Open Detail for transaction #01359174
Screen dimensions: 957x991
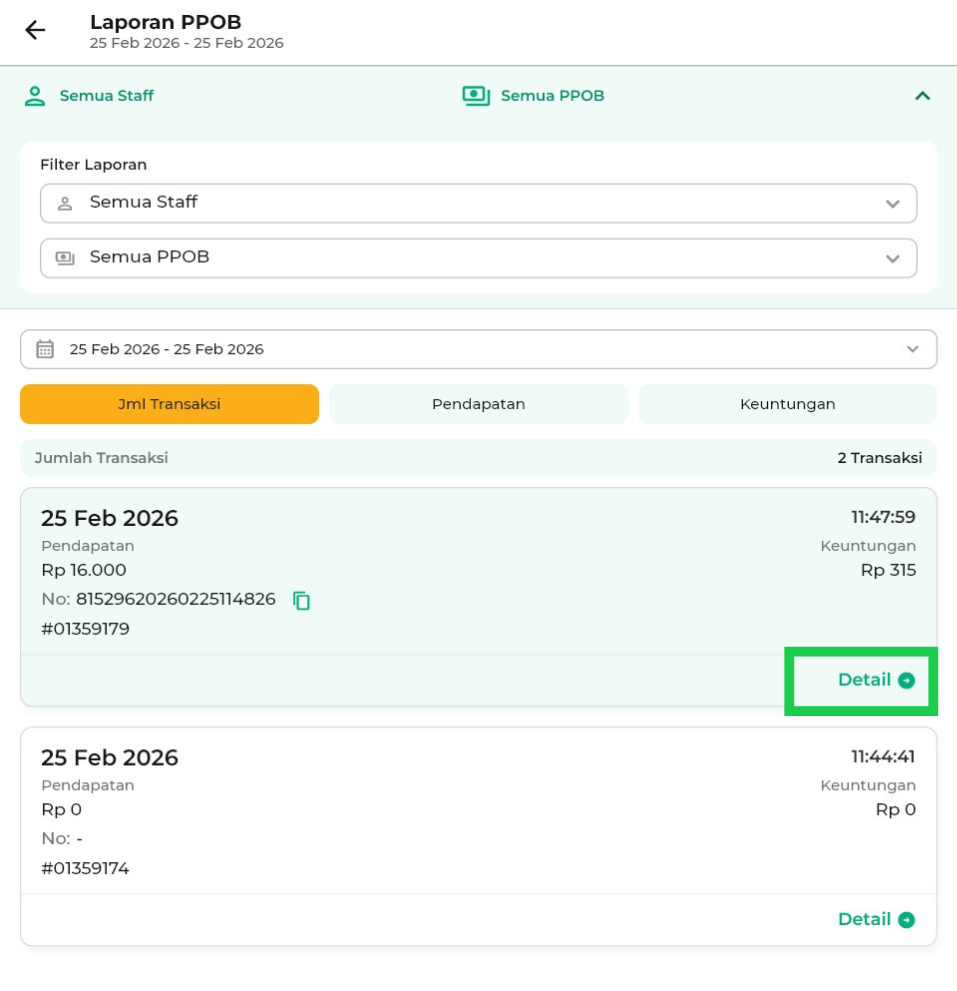pyautogui.click(x=864, y=919)
